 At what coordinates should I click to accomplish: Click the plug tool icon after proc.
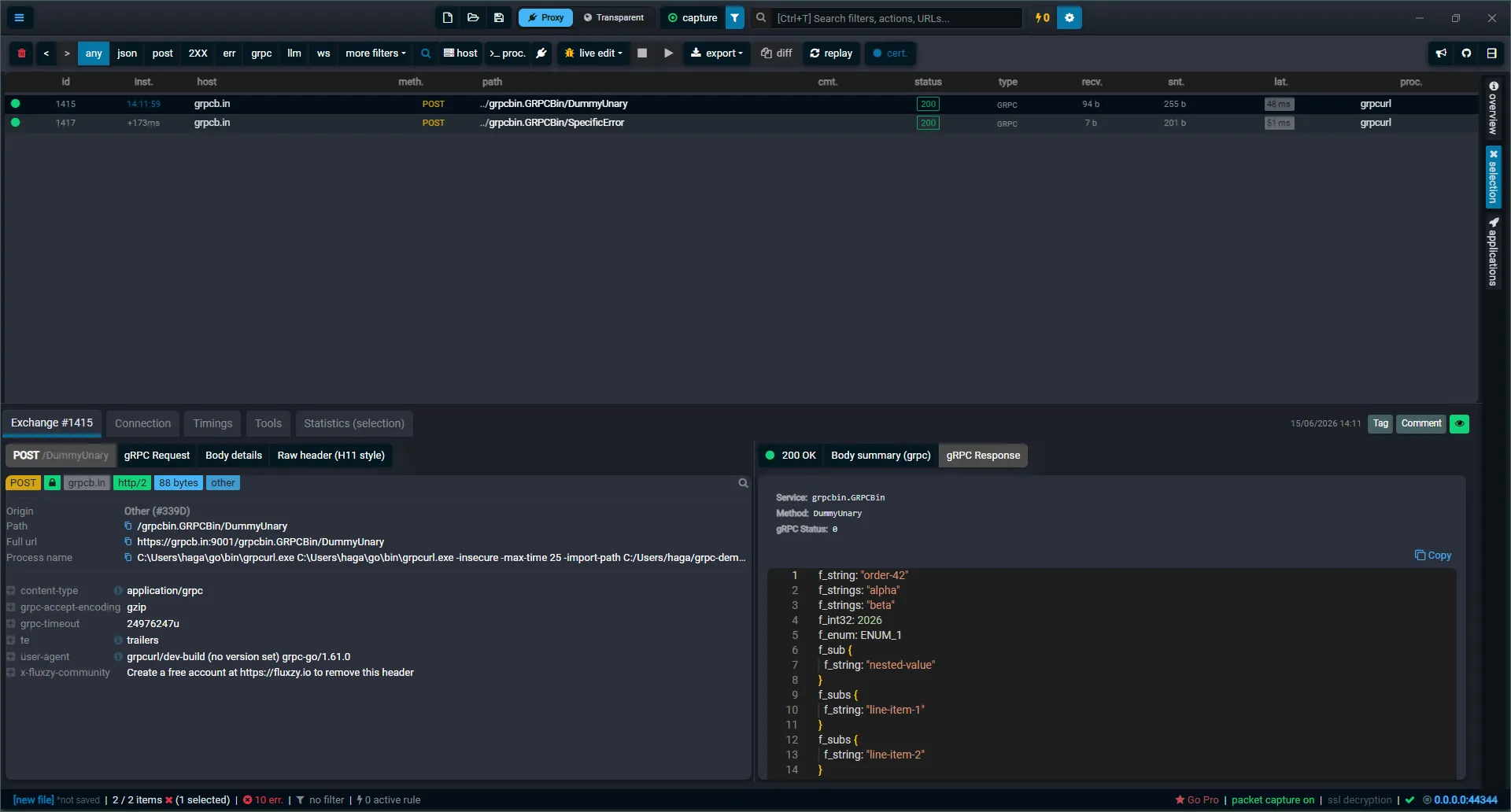(x=541, y=53)
